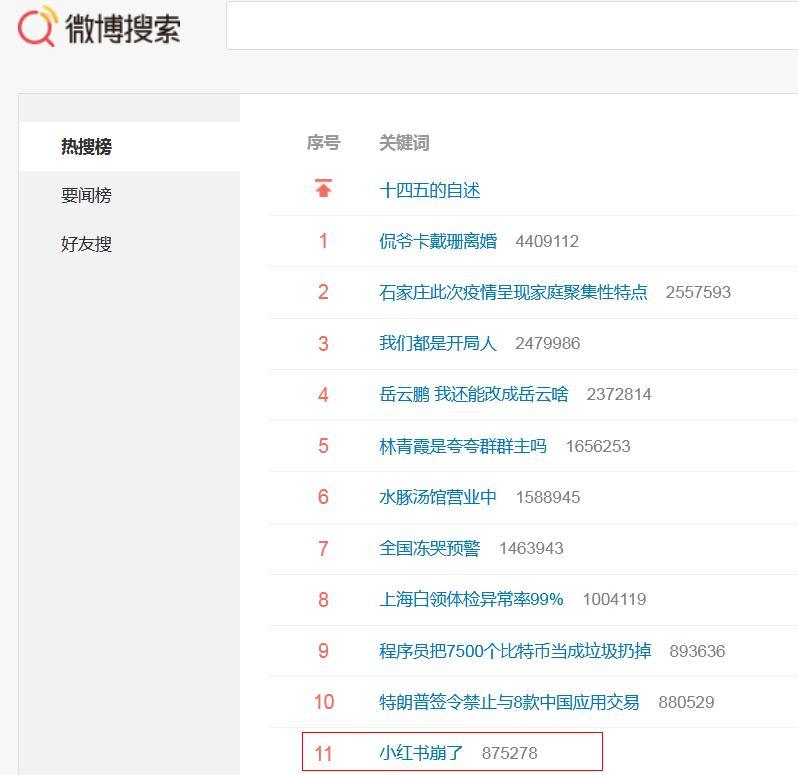This screenshot has width=798, height=775.
Task: Click heat count 880529
Action: [687, 702]
